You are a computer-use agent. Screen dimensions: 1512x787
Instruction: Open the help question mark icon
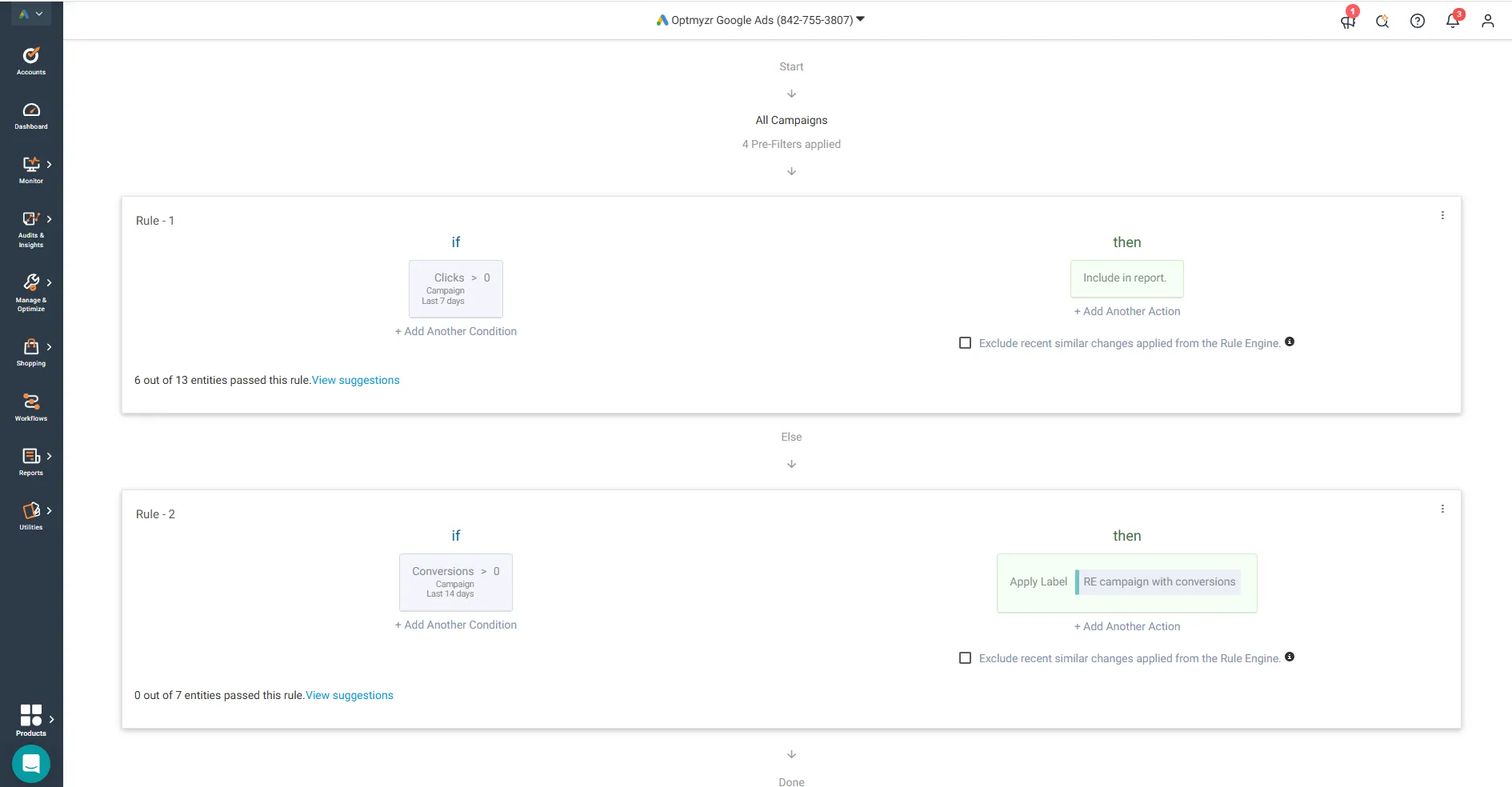[1418, 21]
